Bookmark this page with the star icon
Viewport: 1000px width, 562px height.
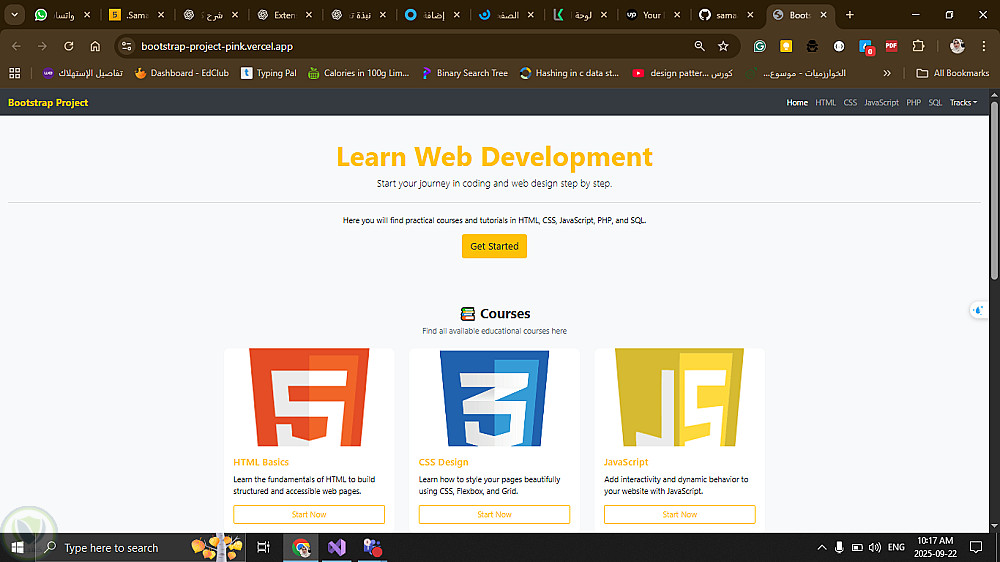pos(723,46)
